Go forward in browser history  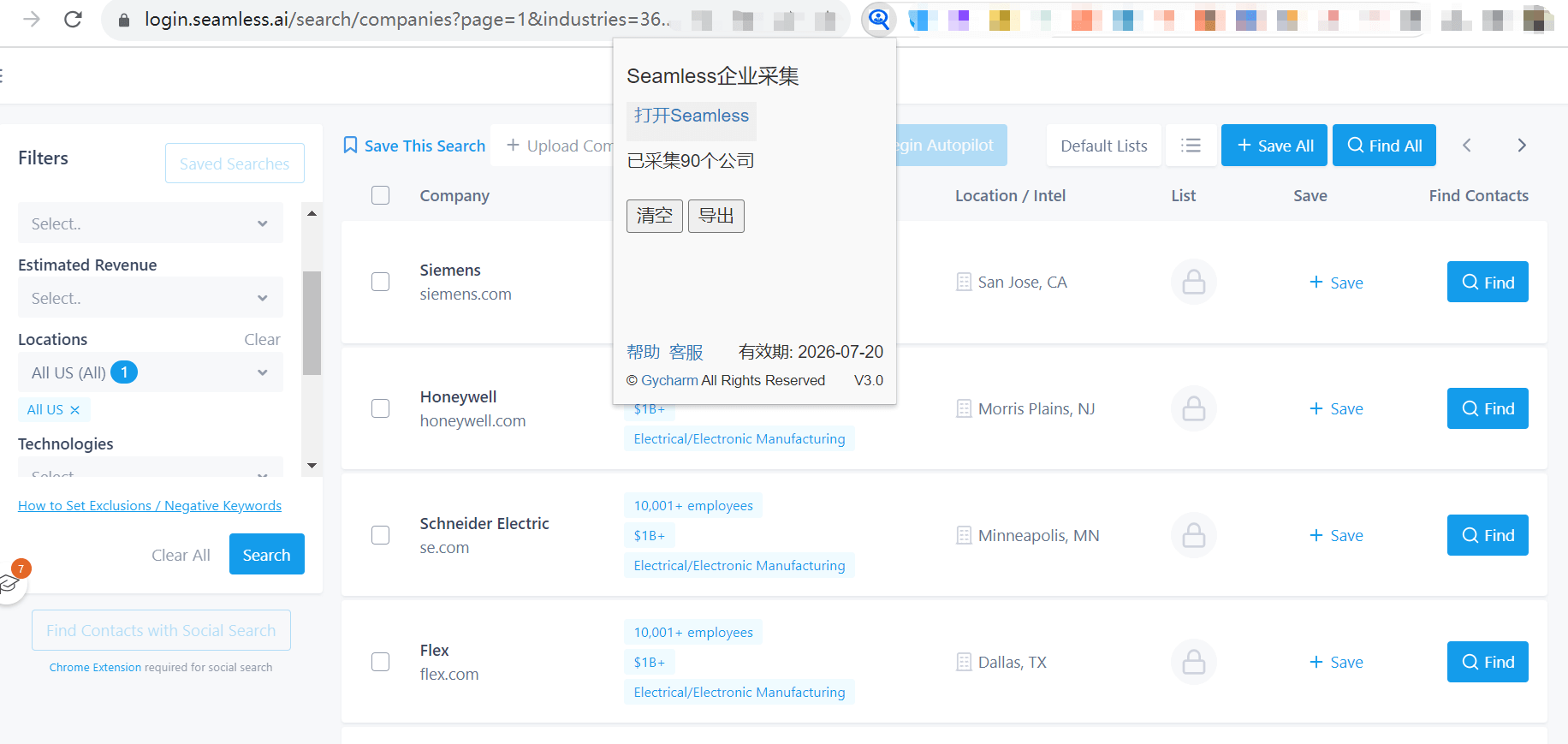pos(32,19)
